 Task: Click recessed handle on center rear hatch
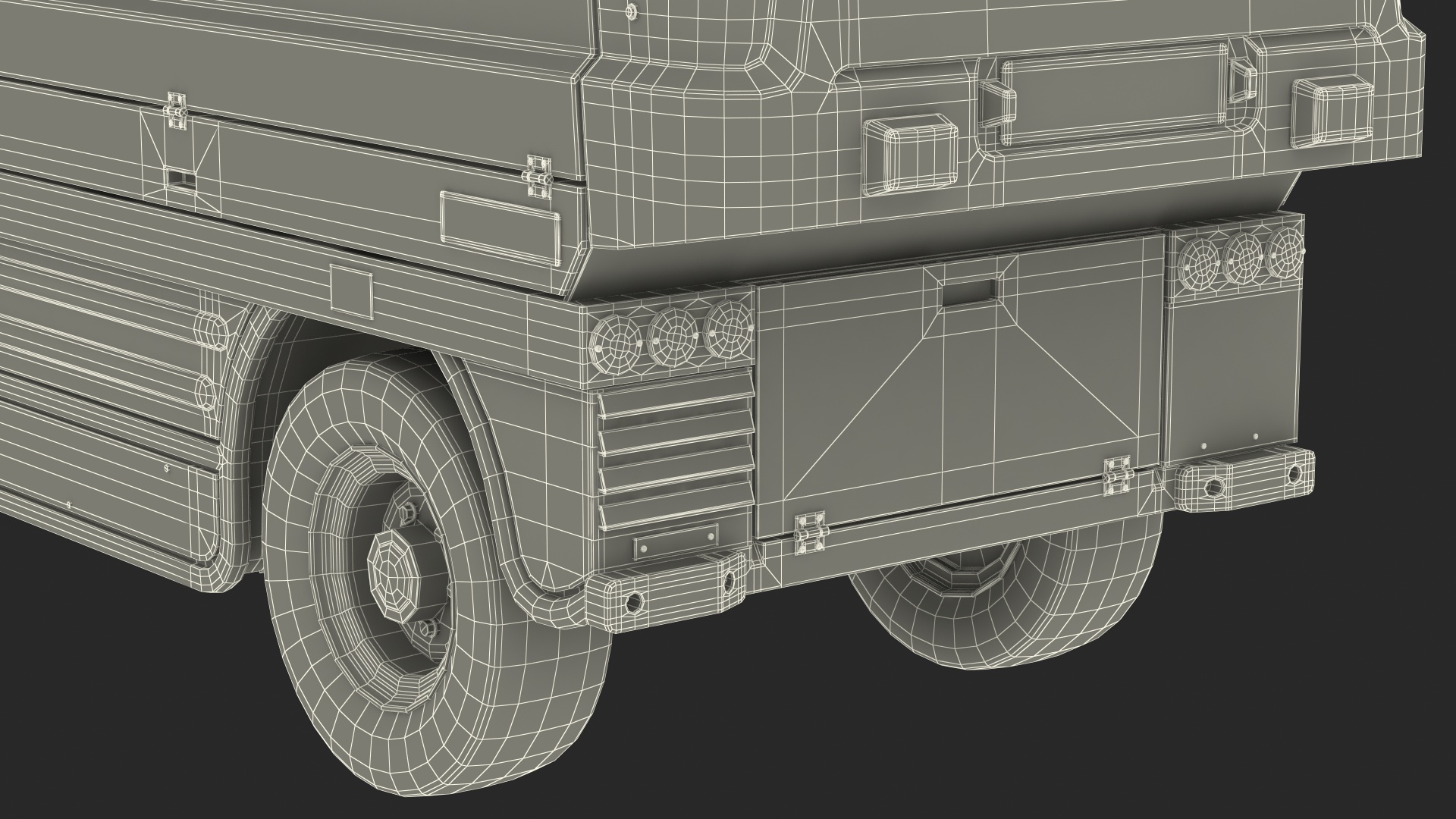tap(971, 292)
